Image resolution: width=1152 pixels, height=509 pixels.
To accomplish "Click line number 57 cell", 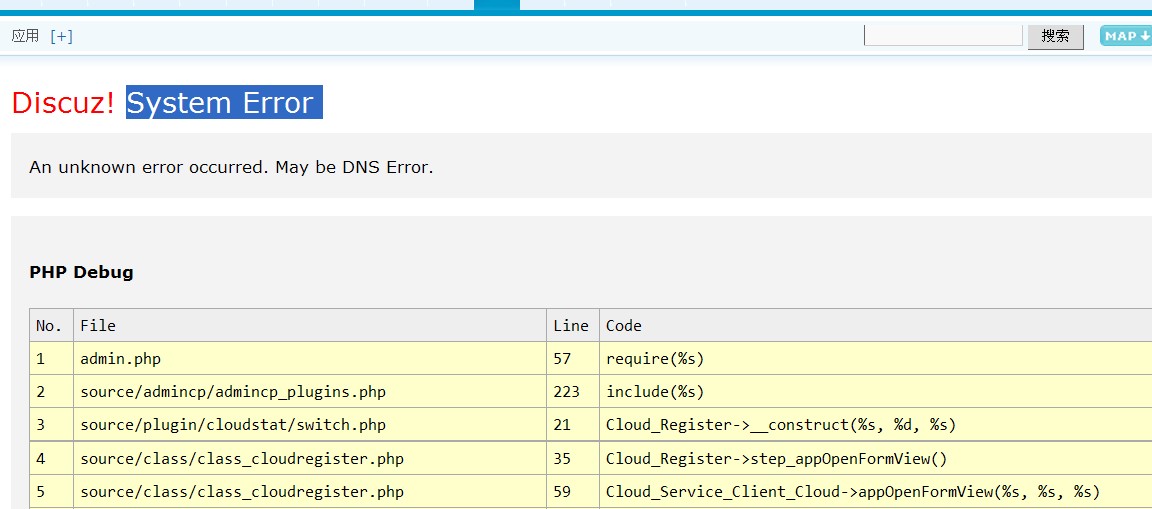I will point(573,358).
